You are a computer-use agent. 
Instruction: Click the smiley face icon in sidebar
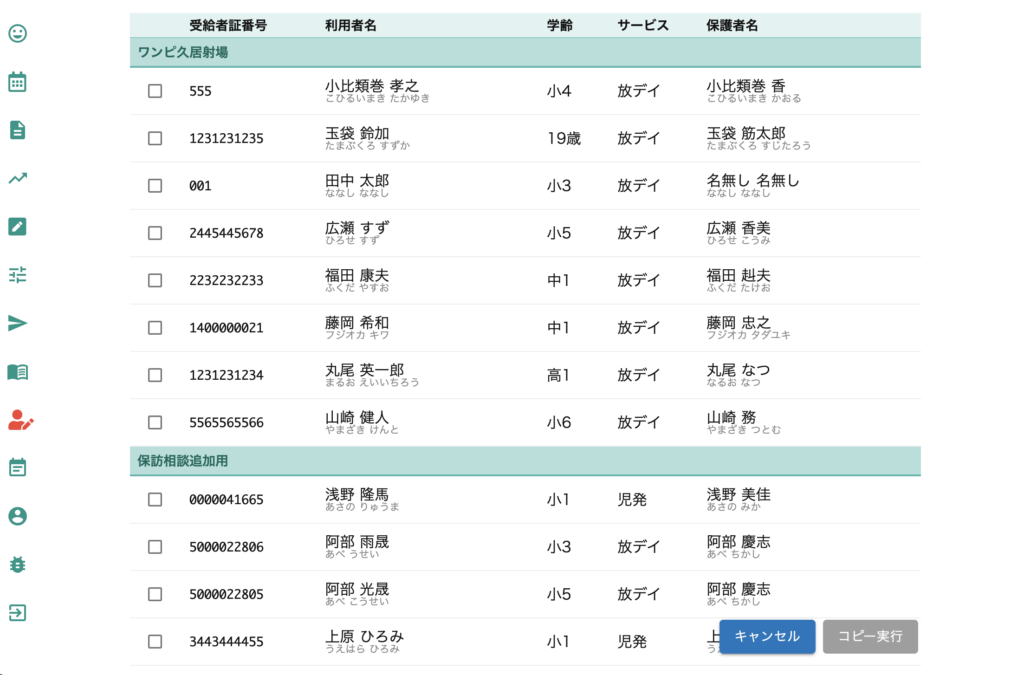click(x=18, y=33)
